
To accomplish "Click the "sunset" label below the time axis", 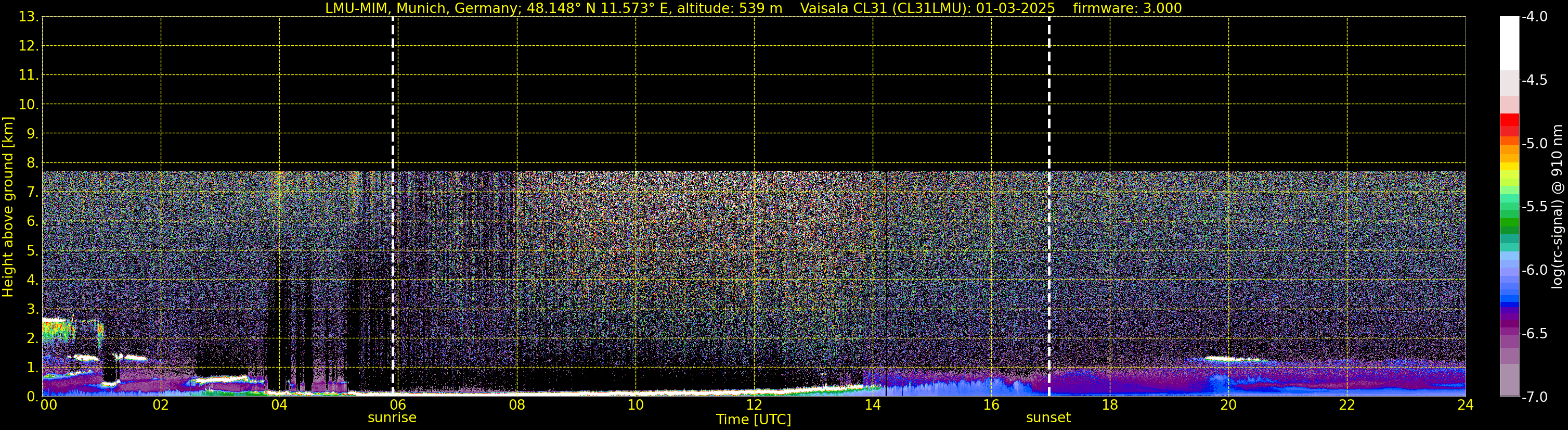I will (1048, 418).
